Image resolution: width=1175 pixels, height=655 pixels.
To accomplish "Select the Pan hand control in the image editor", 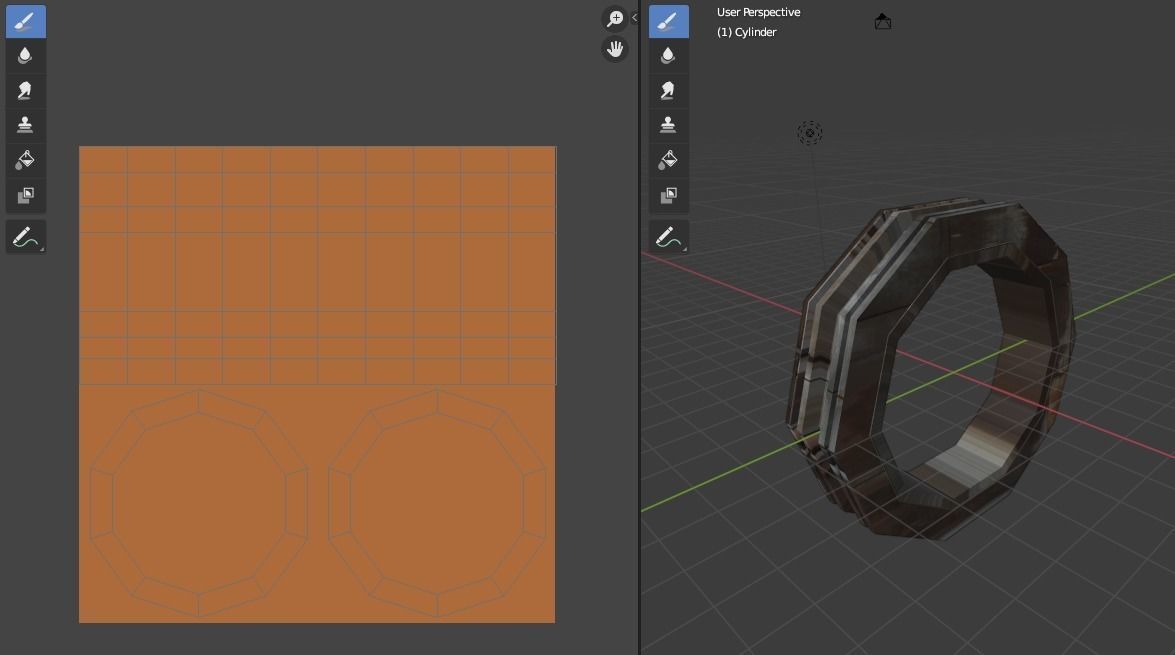I will (x=614, y=48).
